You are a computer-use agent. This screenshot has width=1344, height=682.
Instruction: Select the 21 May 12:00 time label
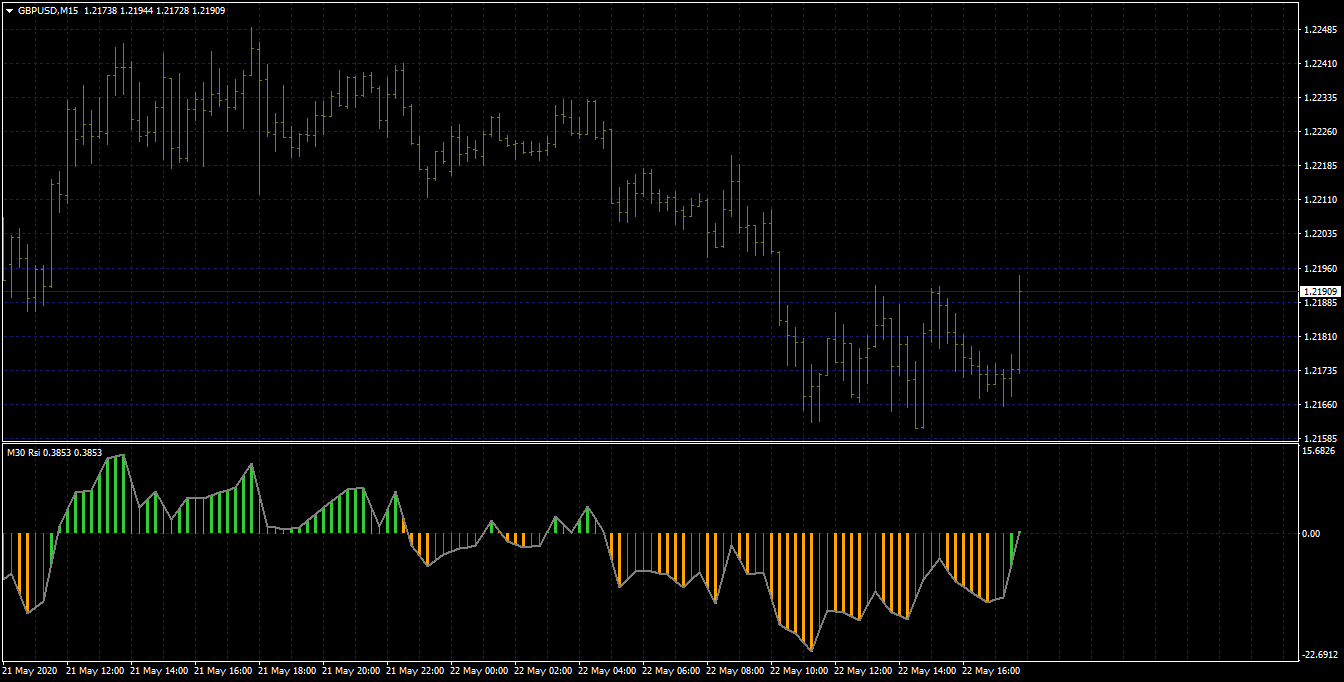tap(94, 671)
